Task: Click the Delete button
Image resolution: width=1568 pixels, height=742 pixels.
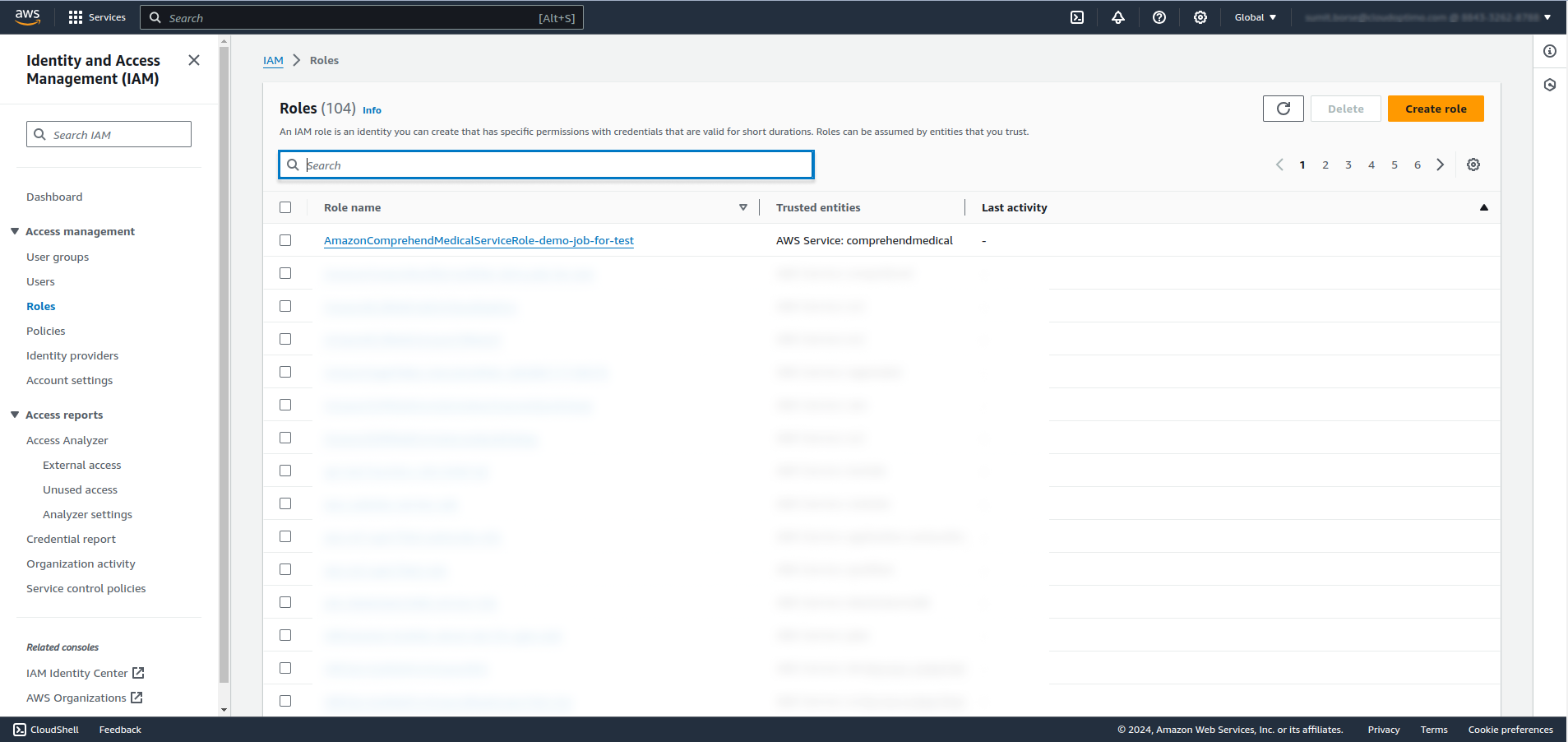Action: [x=1345, y=109]
